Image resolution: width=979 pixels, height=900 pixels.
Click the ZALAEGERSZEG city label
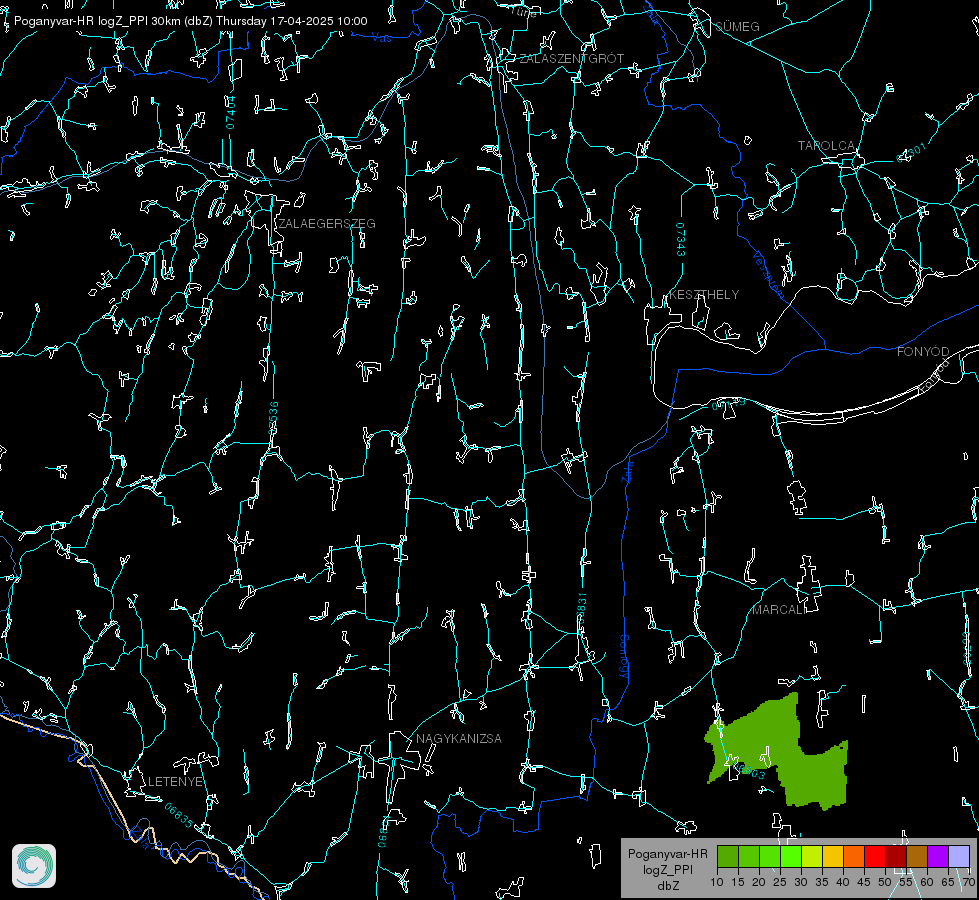click(327, 224)
